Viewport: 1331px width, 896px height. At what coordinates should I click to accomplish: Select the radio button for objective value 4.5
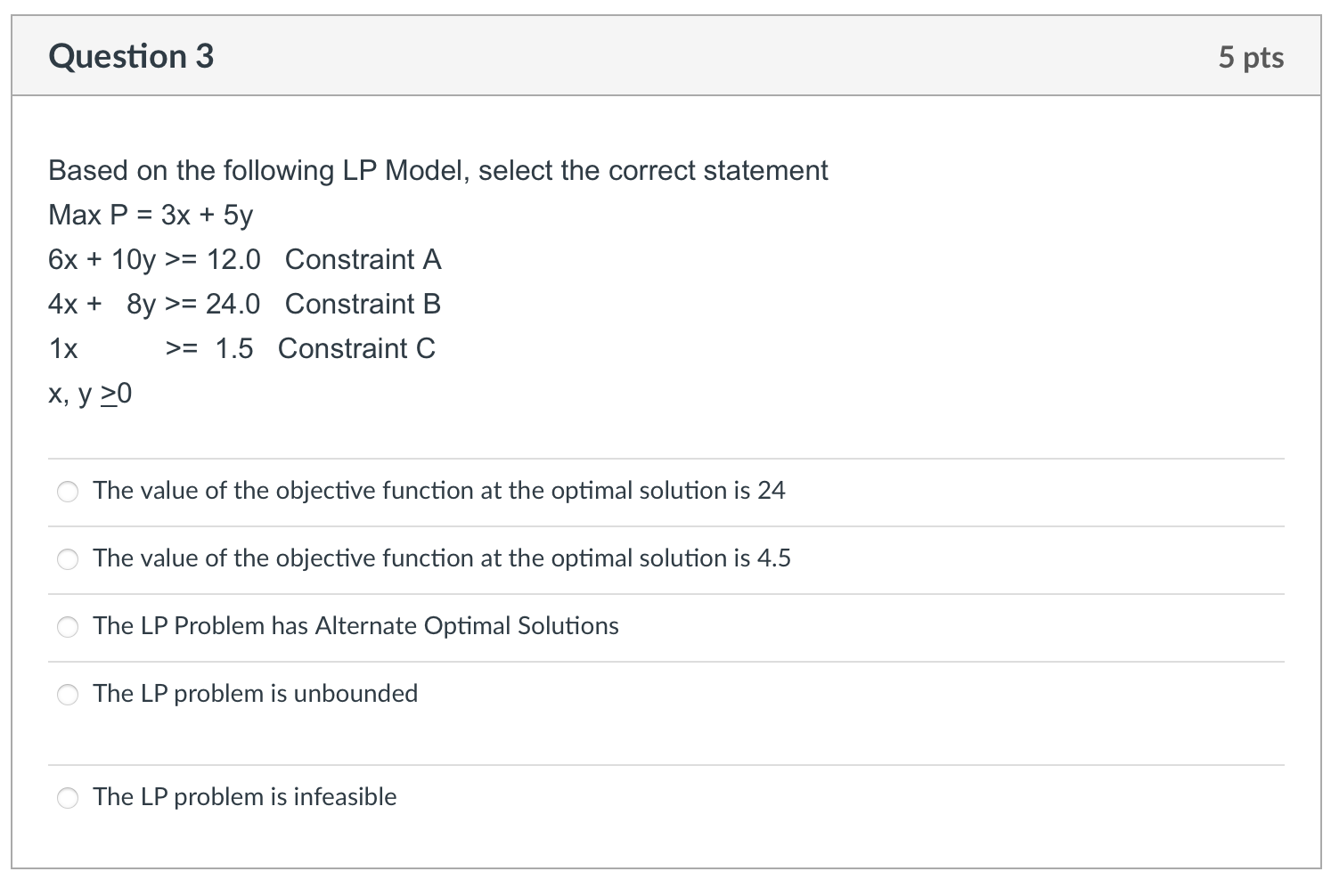click(x=68, y=559)
